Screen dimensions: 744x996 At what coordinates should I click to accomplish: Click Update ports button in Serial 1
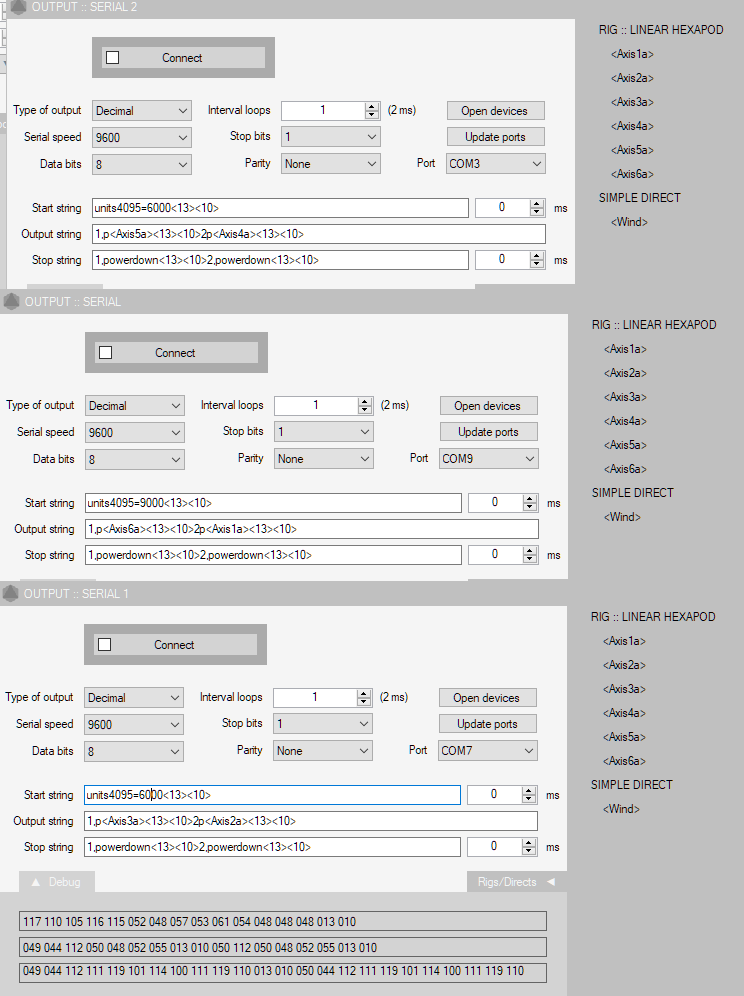(x=487, y=723)
